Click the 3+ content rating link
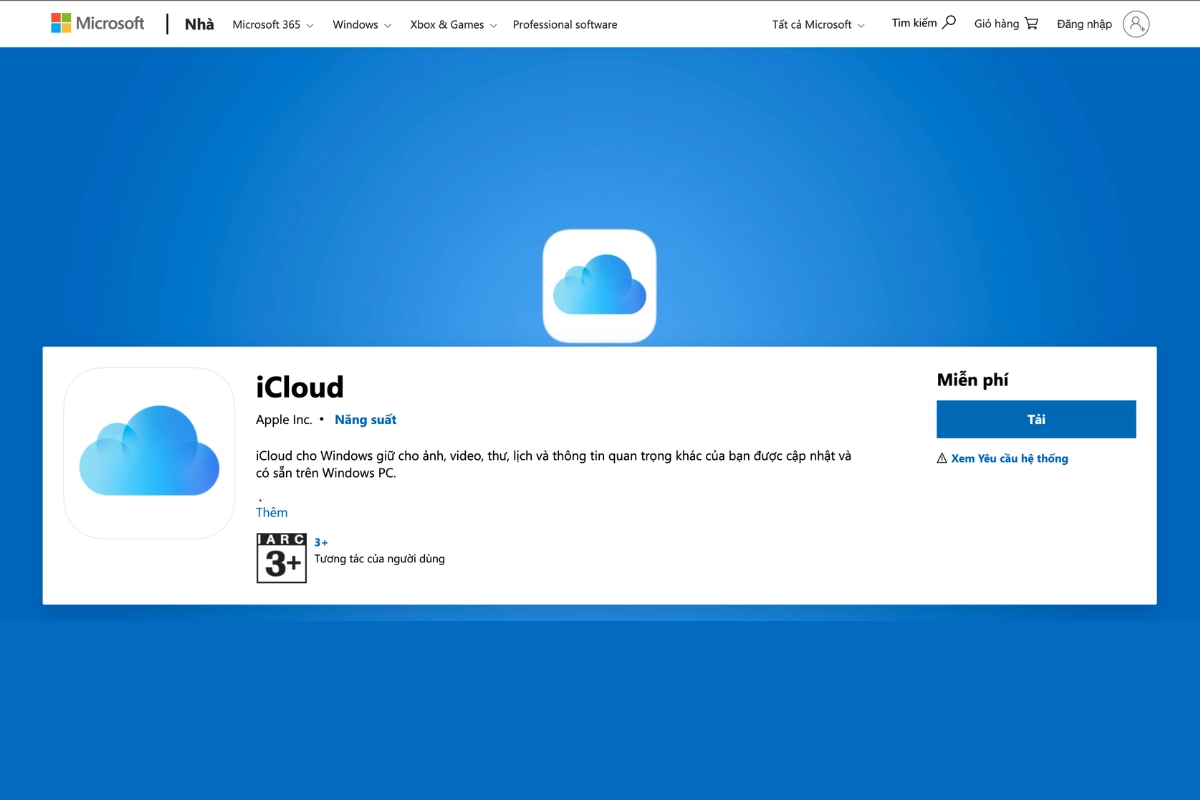 pyautogui.click(x=320, y=541)
